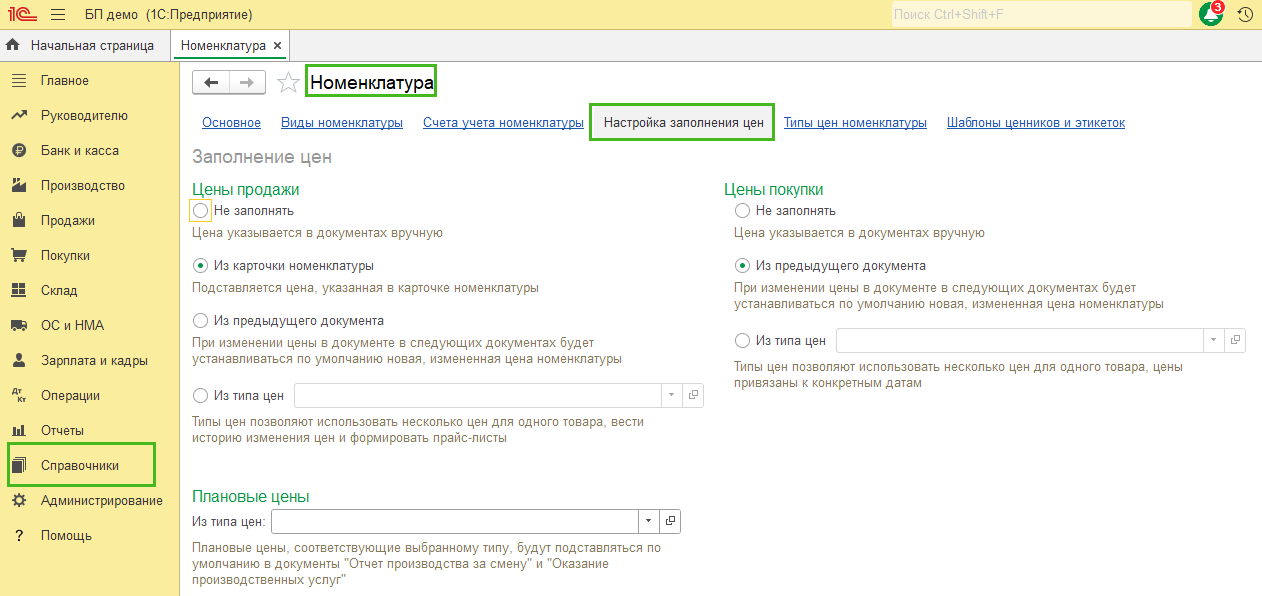Close the Номенклатура tab
The height and width of the screenshot is (596, 1262).
click(x=277, y=46)
